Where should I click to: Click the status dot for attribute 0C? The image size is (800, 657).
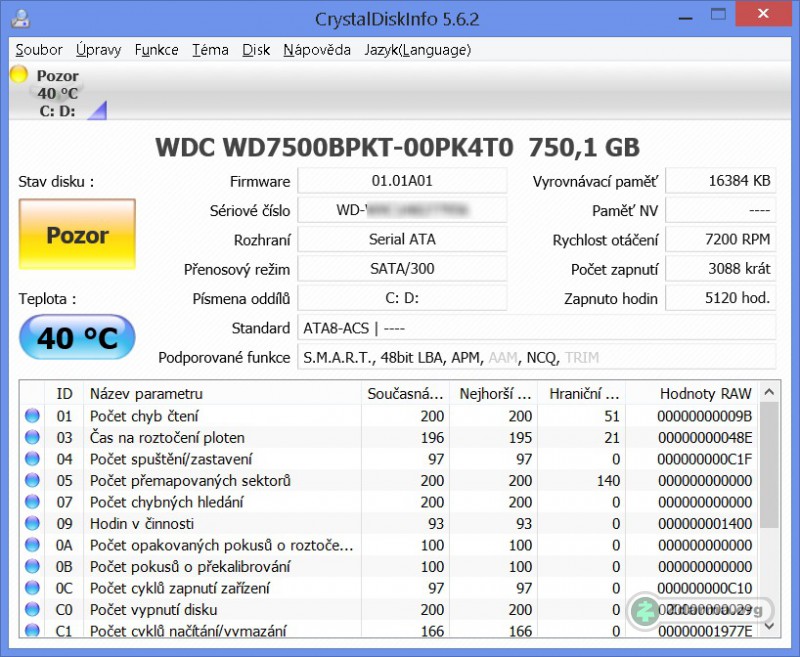(x=32, y=588)
